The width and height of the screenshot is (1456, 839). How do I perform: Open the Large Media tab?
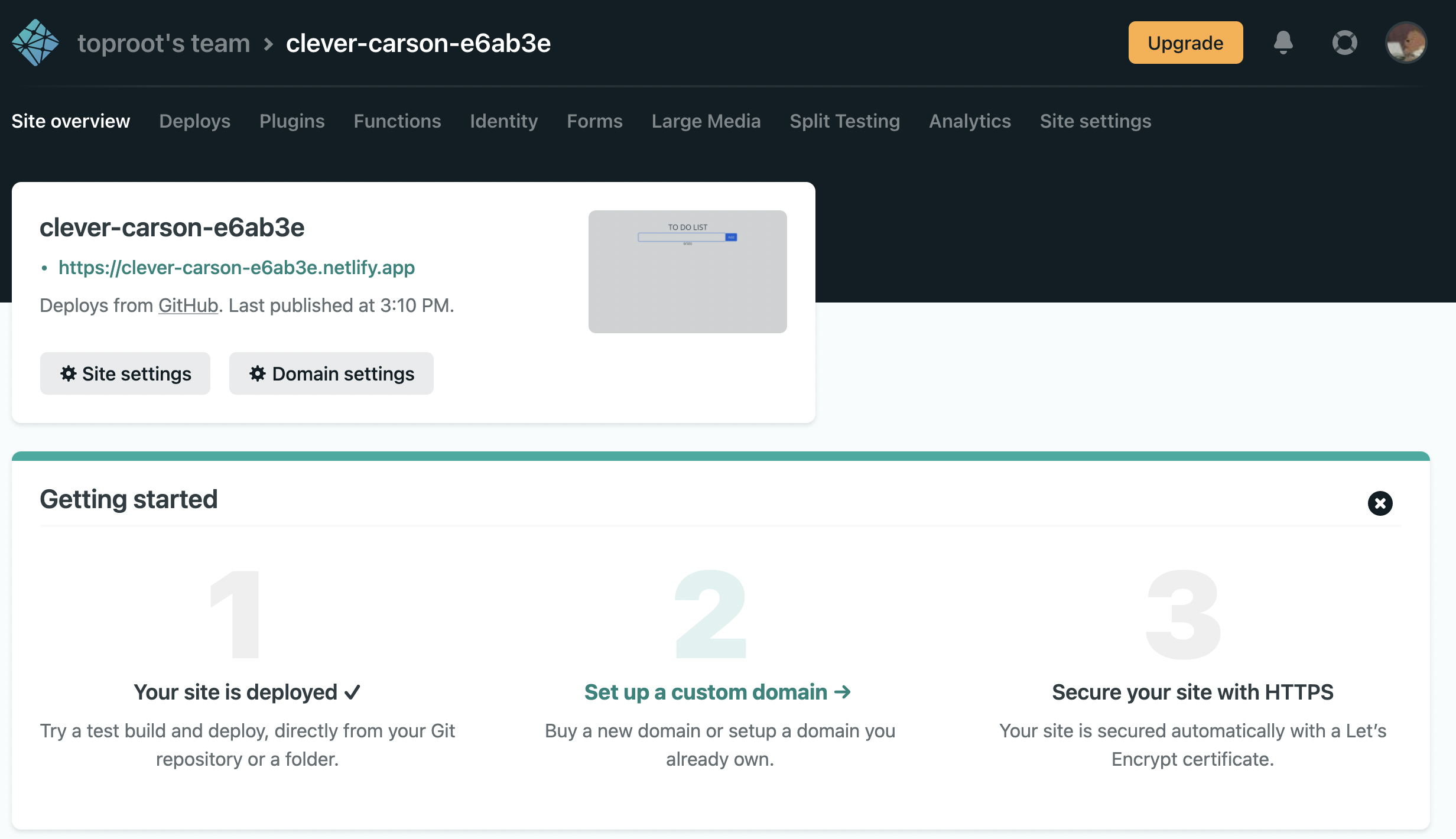(x=706, y=121)
